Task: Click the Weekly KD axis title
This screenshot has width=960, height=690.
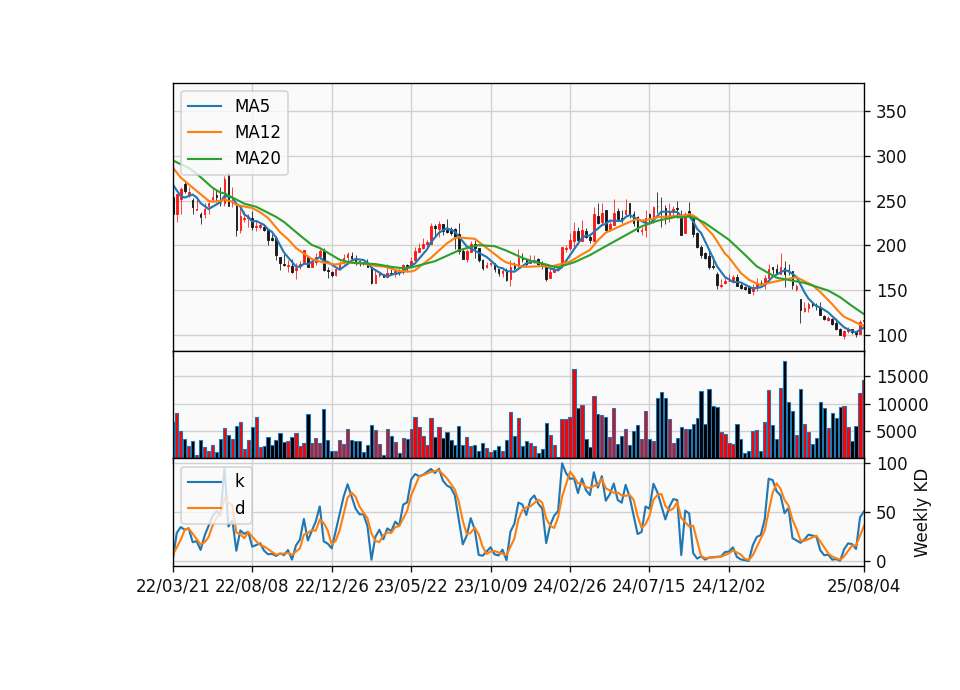Action: click(921, 513)
